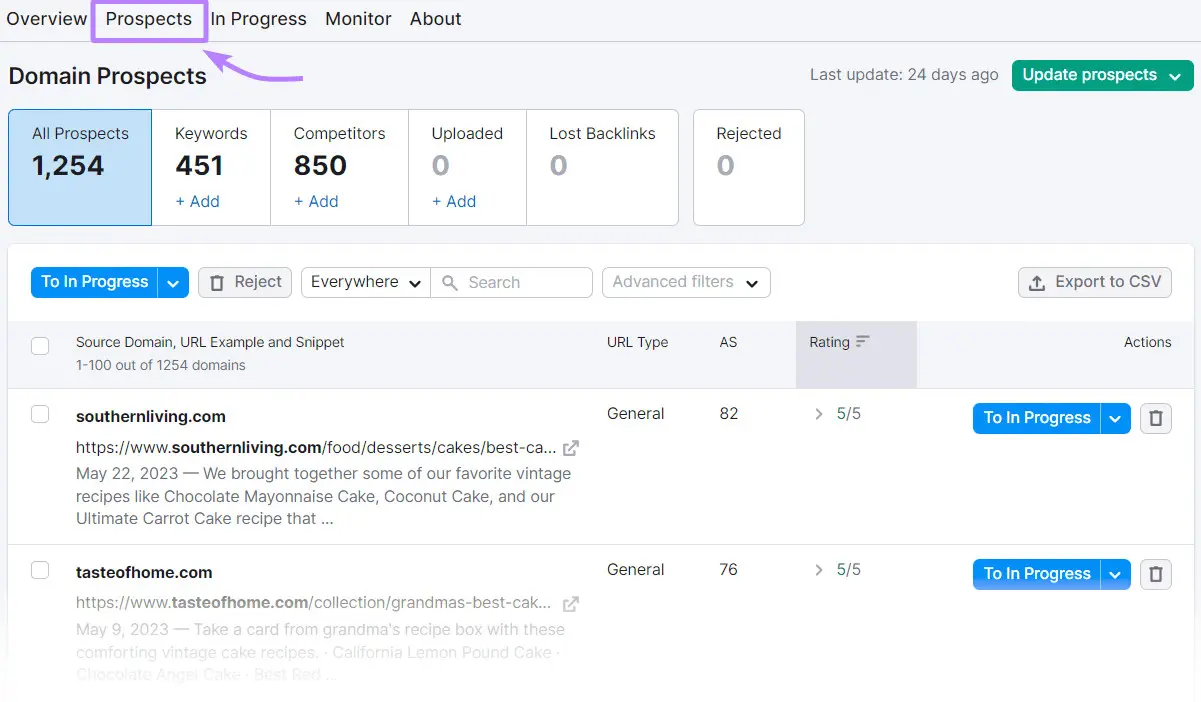Click + Add under Keywords

coord(197,201)
